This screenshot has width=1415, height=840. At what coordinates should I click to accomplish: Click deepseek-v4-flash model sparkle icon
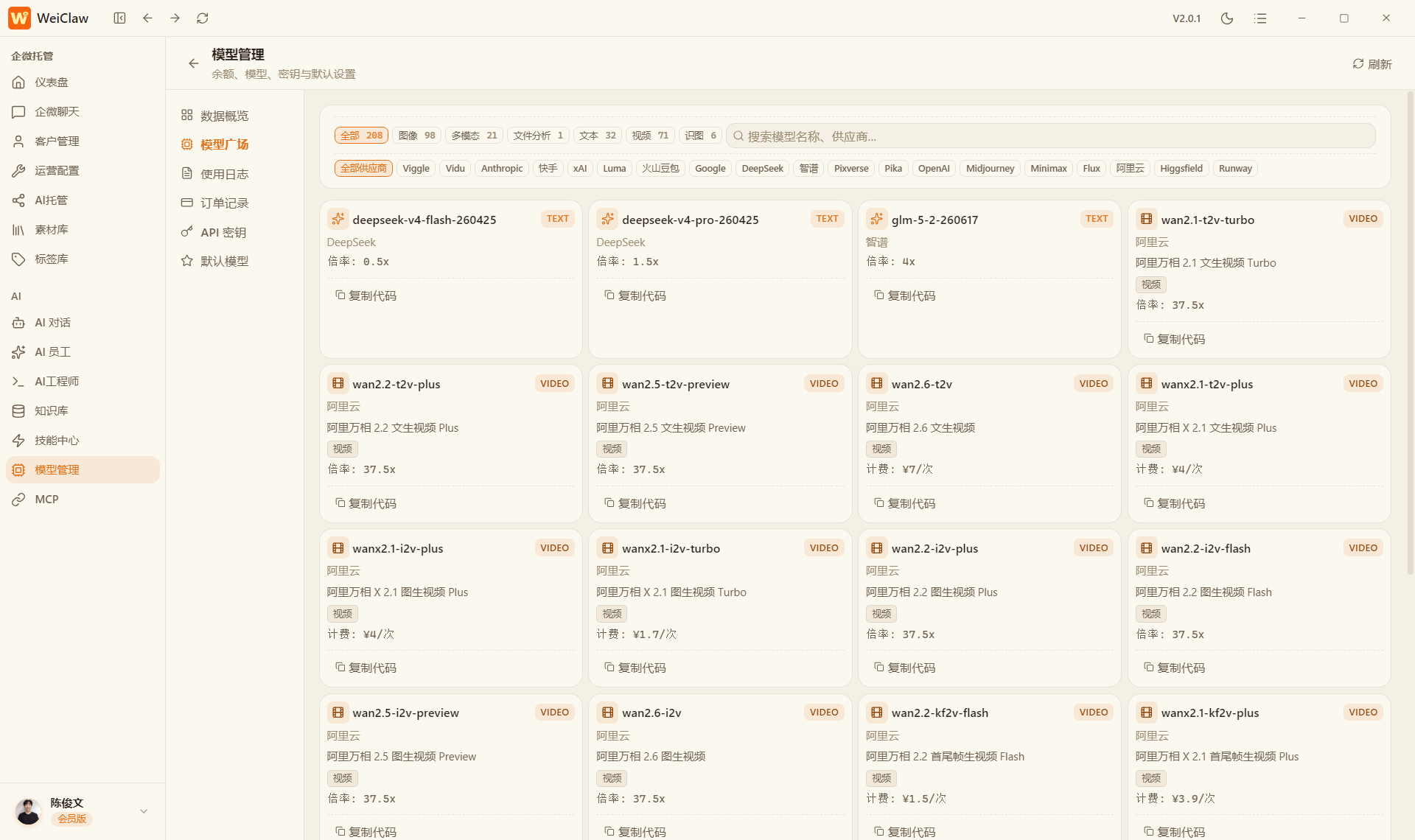click(x=338, y=219)
